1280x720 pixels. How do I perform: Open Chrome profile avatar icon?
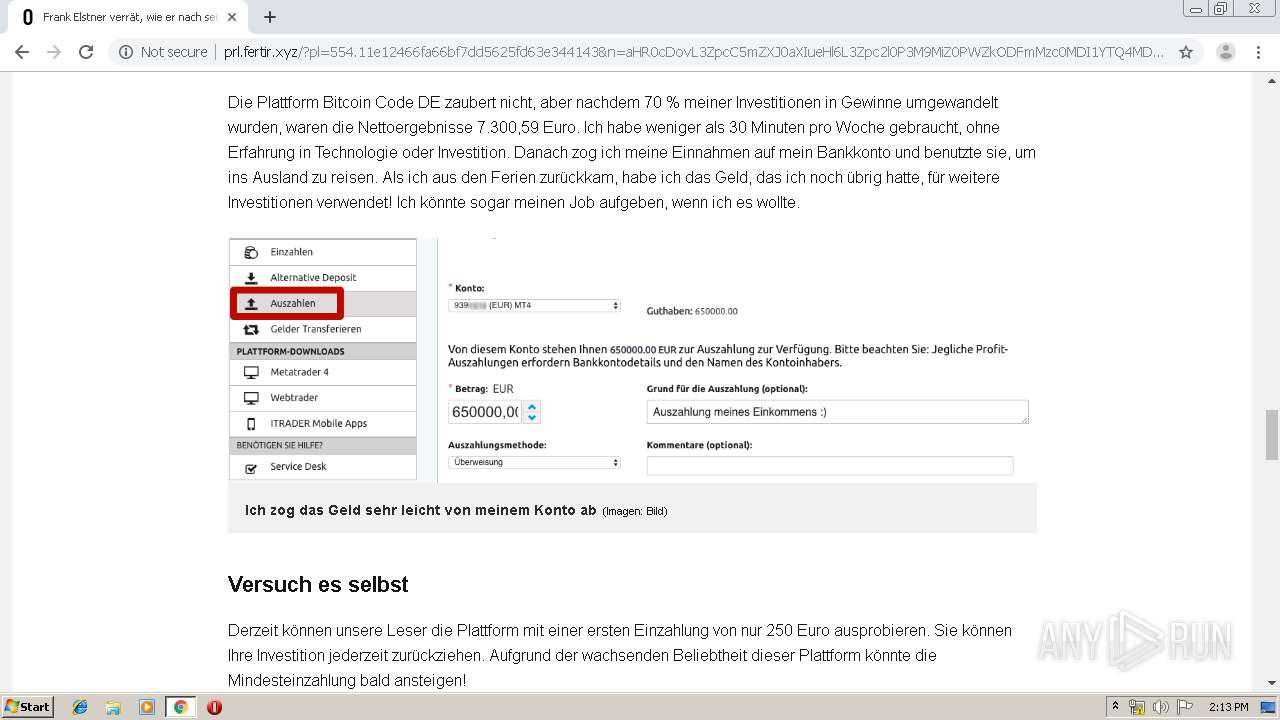[1225, 52]
